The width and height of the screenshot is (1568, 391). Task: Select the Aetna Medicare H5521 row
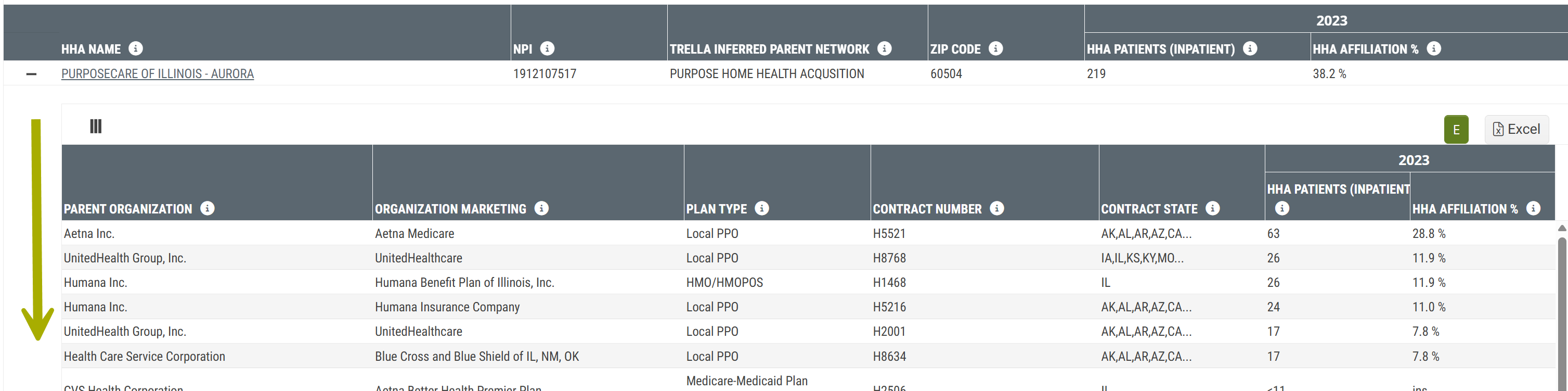(x=414, y=233)
